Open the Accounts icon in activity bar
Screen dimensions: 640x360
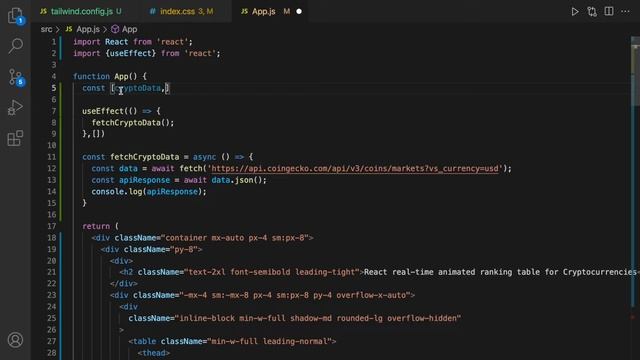[16, 340]
